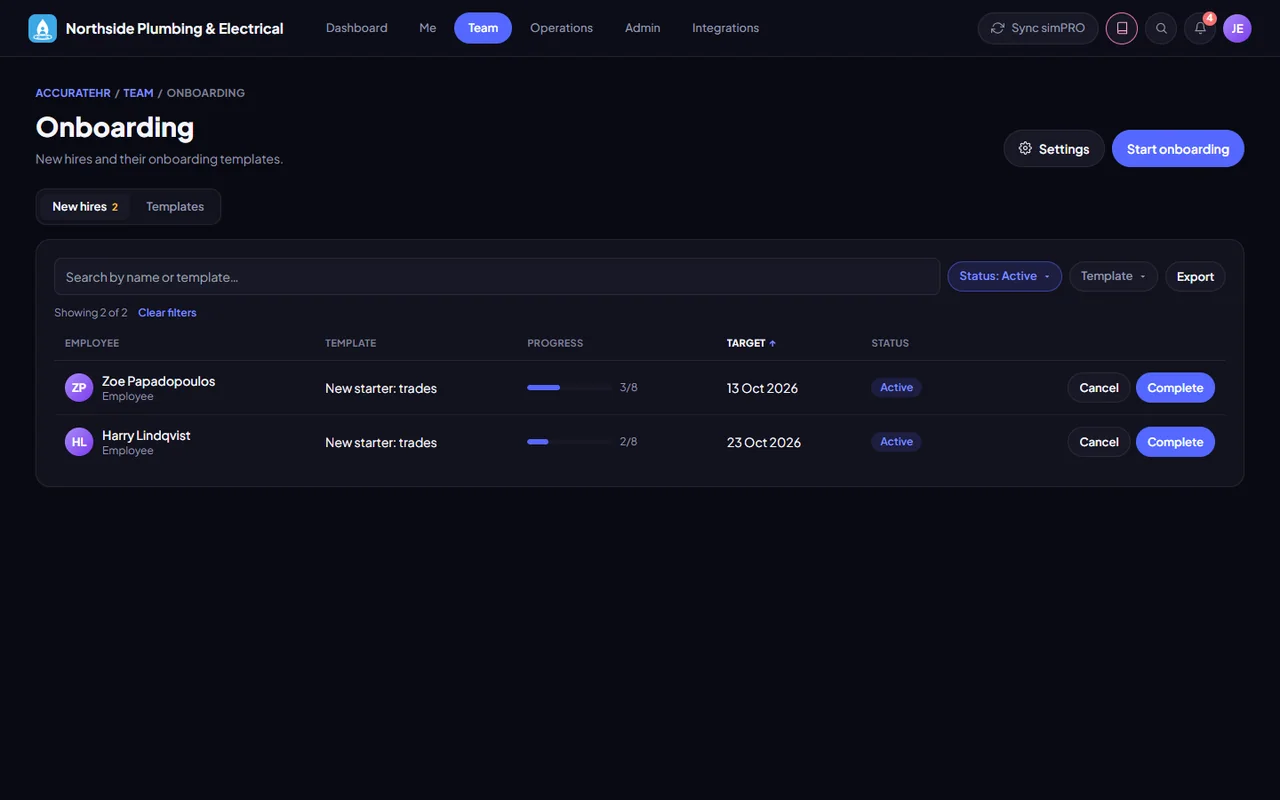The image size is (1280, 800).
Task: Open the book icon button in header
Action: (x=1122, y=28)
